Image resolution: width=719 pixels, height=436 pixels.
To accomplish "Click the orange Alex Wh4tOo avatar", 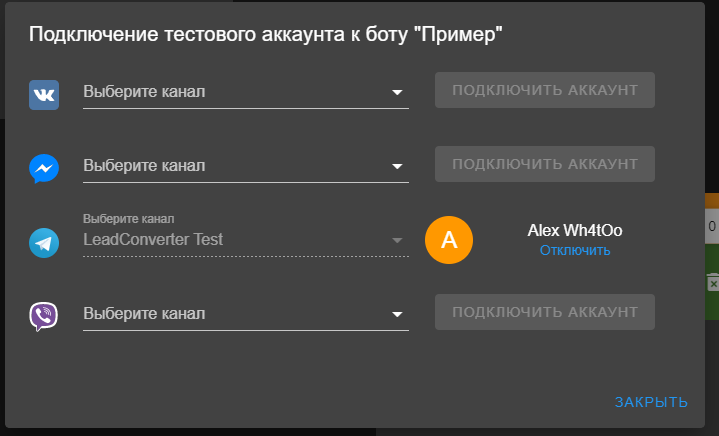I will click(x=449, y=240).
